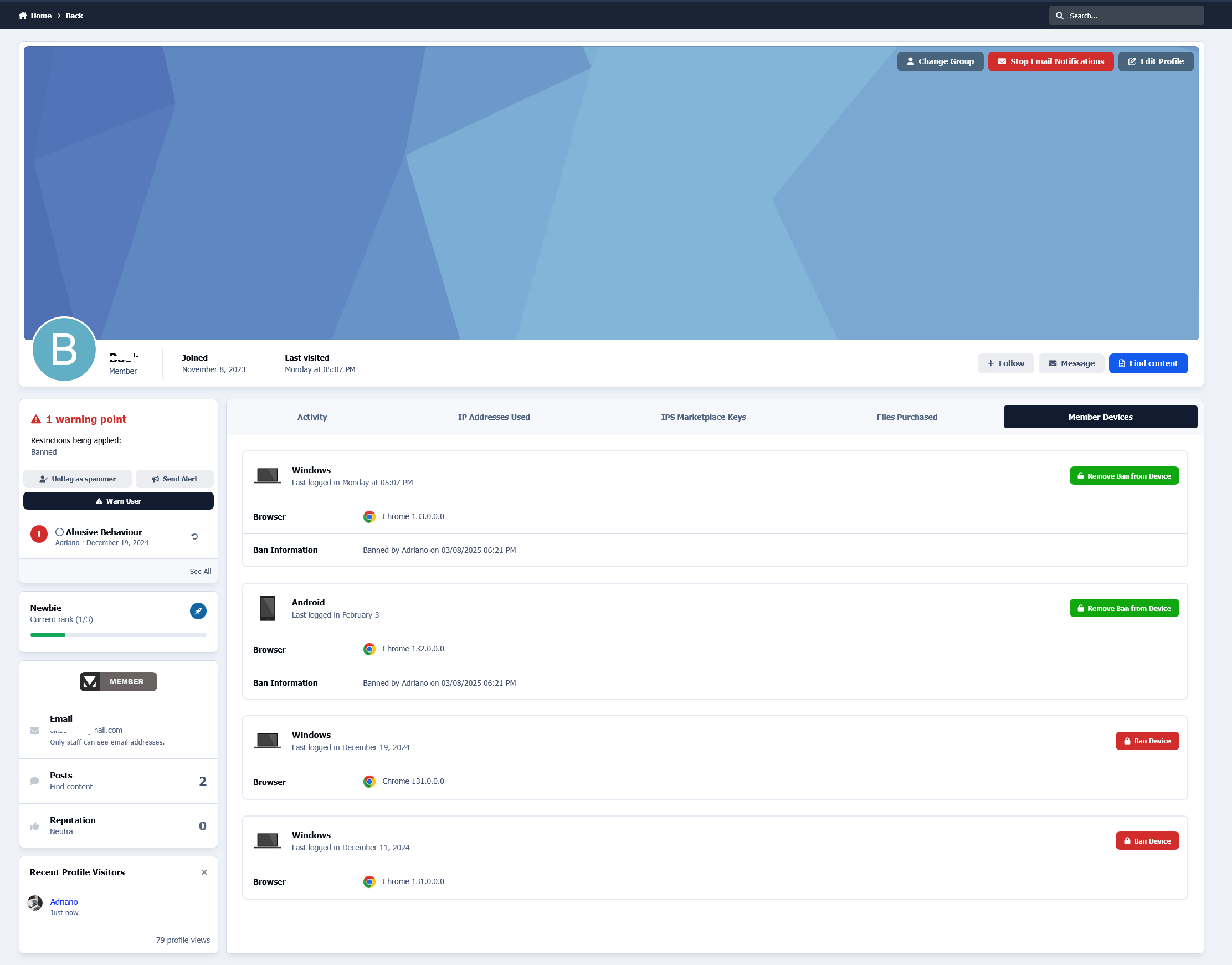The width and height of the screenshot is (1232, 965).
Task: Click the revoke warning undo icon
Action: click(x=194, y=536)
